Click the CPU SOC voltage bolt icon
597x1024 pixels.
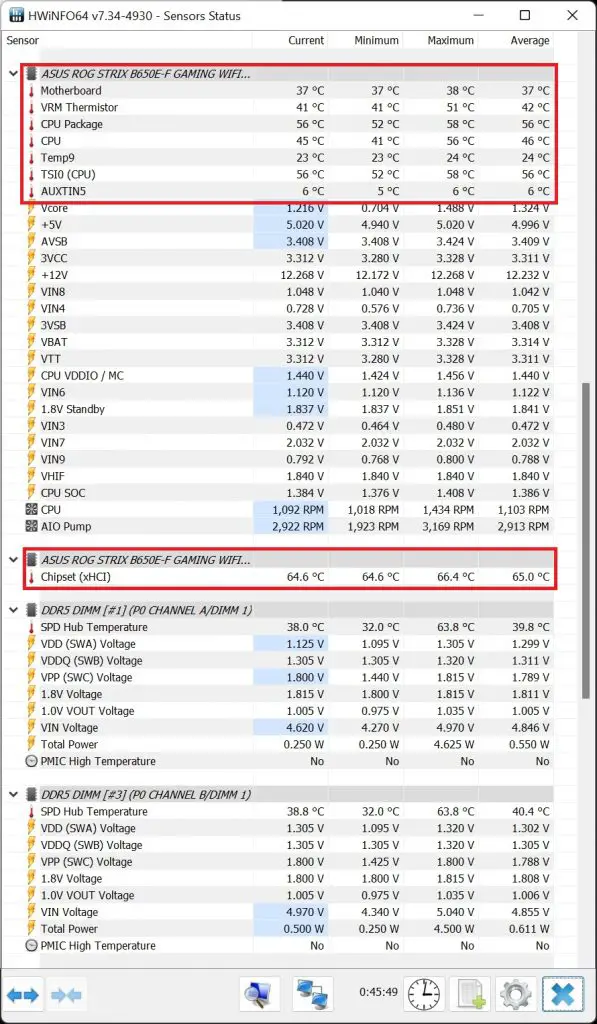click(31, 493)
